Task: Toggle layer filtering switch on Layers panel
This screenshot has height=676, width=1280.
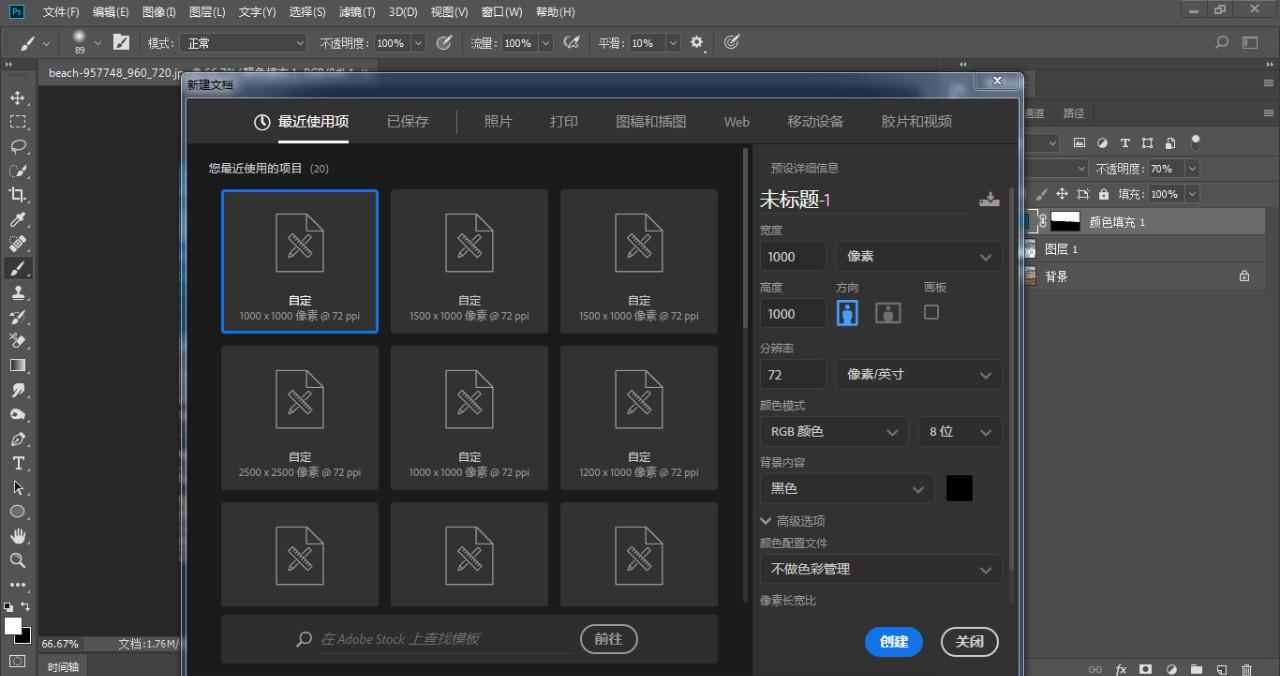Action: (x=1195, y=143)
